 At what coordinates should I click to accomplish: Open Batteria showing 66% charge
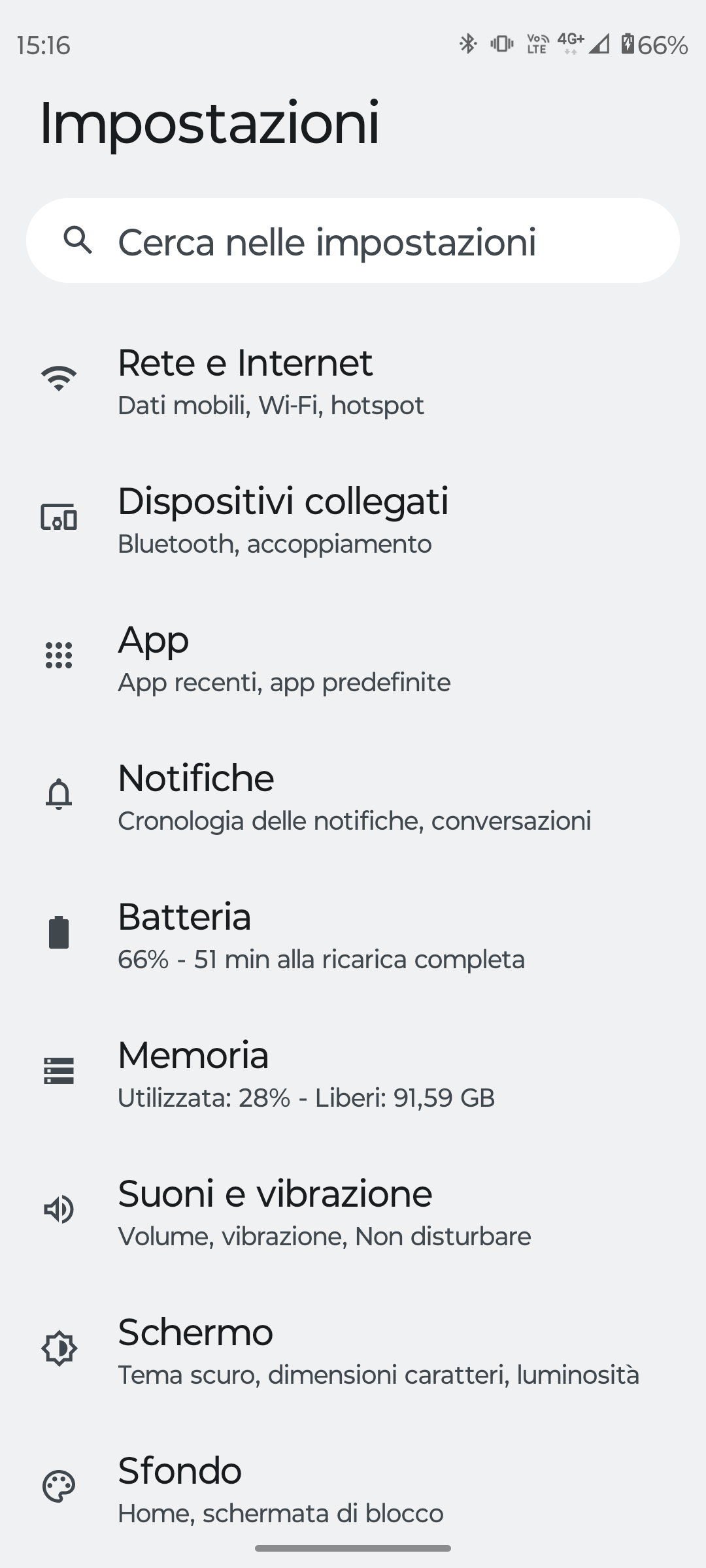click(320, 936)
